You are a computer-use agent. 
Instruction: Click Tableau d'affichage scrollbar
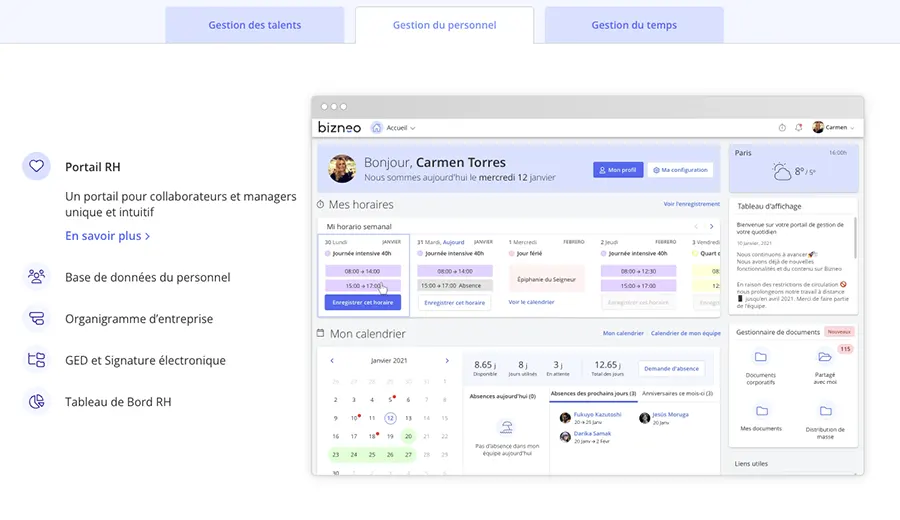click(x=855, y=237)
